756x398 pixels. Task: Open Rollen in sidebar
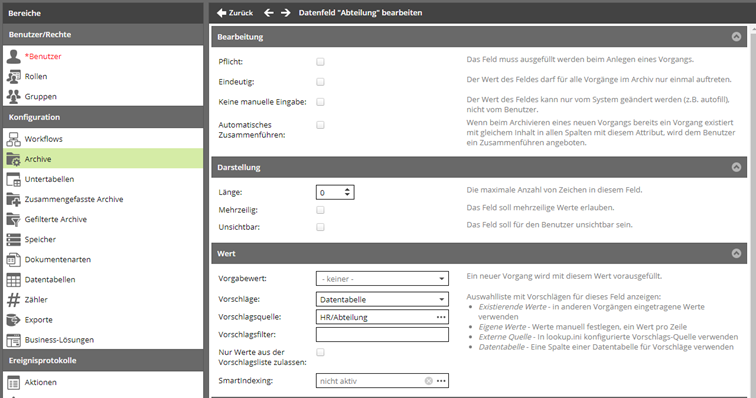(x=36, y=77)
